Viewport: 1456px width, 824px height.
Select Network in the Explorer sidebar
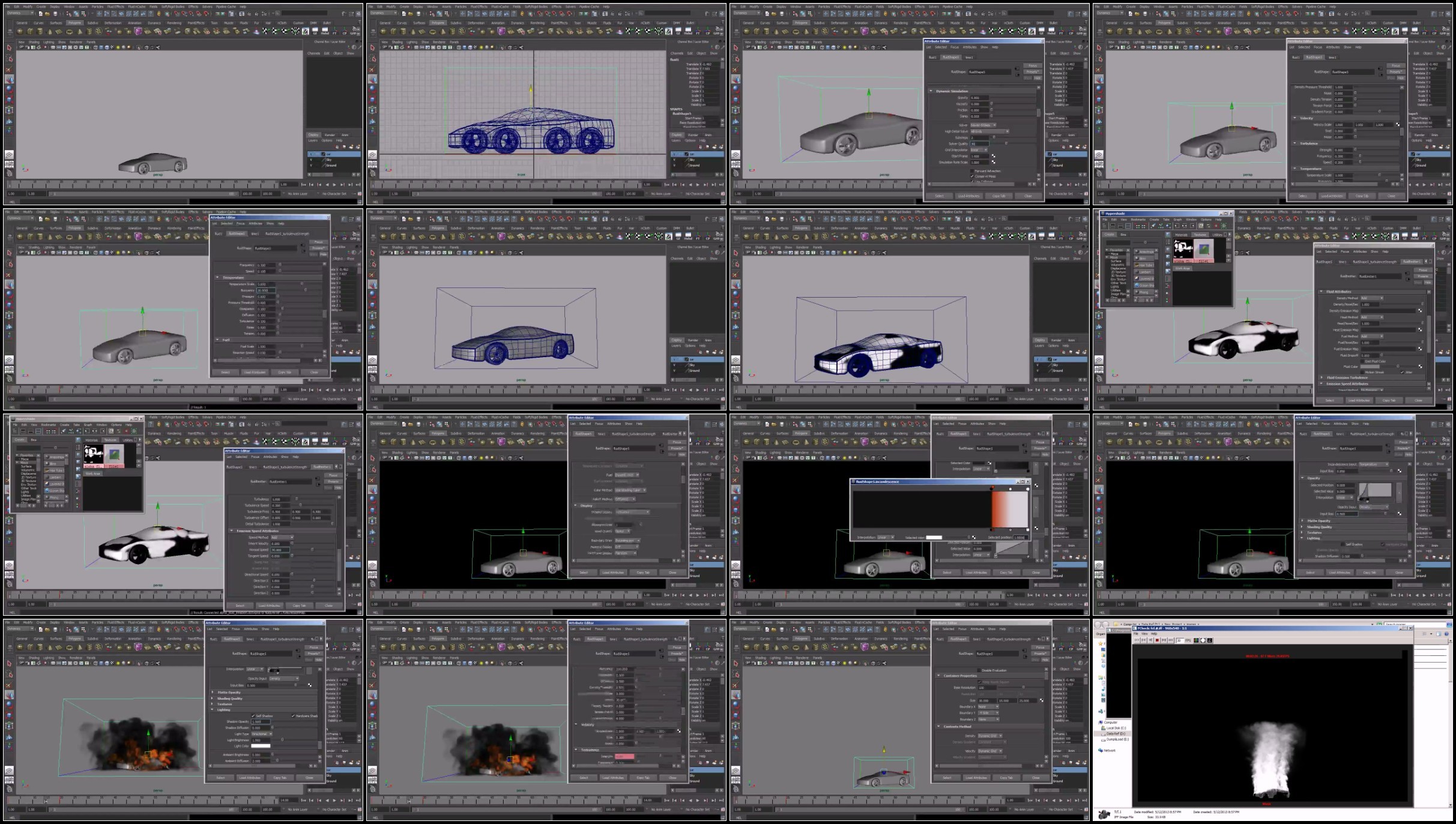[x=1110, y=750]
